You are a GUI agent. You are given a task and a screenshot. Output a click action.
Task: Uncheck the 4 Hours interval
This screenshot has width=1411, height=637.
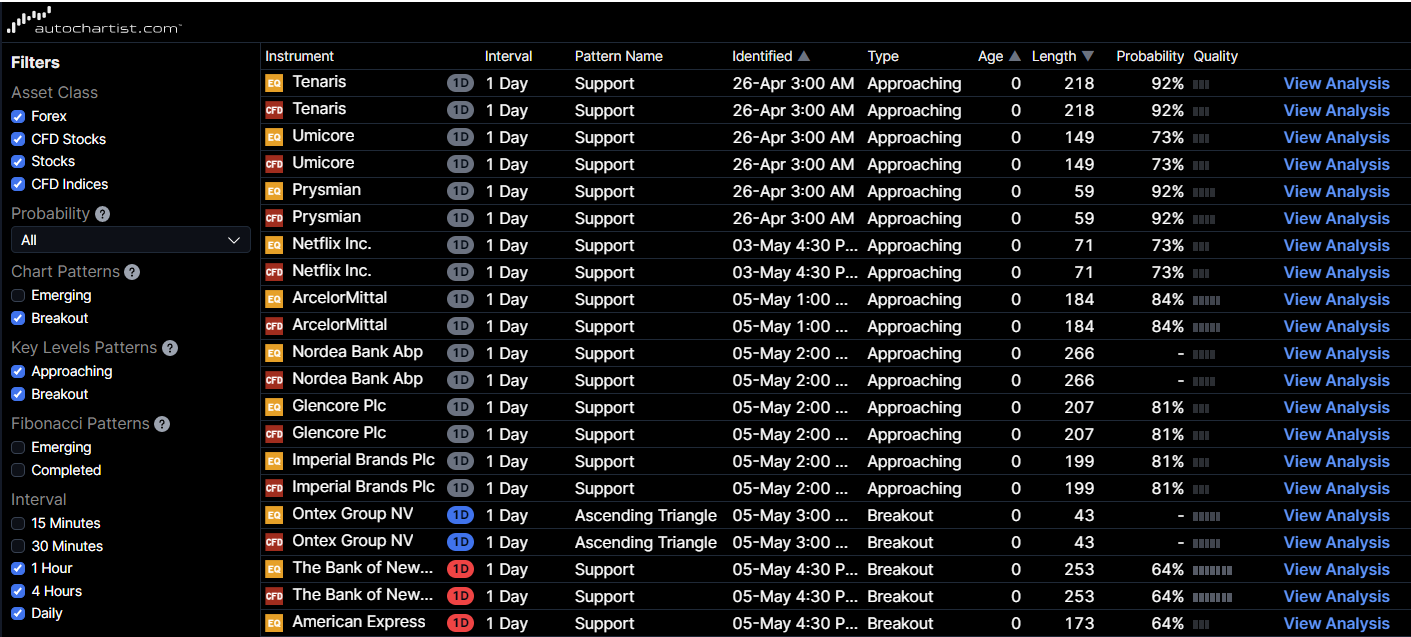[x=18, y=591]
